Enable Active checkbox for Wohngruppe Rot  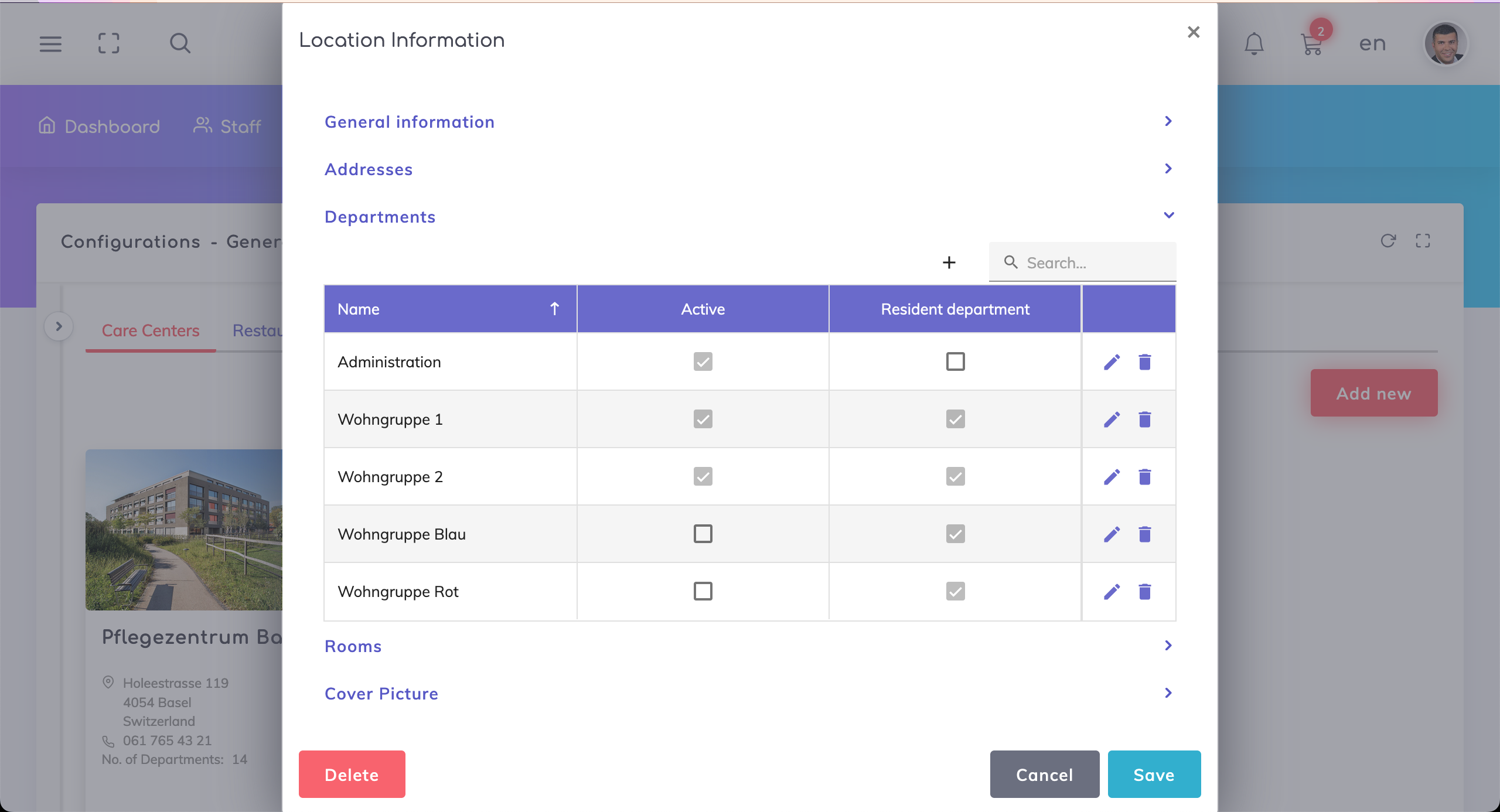[x=703, y=591]
